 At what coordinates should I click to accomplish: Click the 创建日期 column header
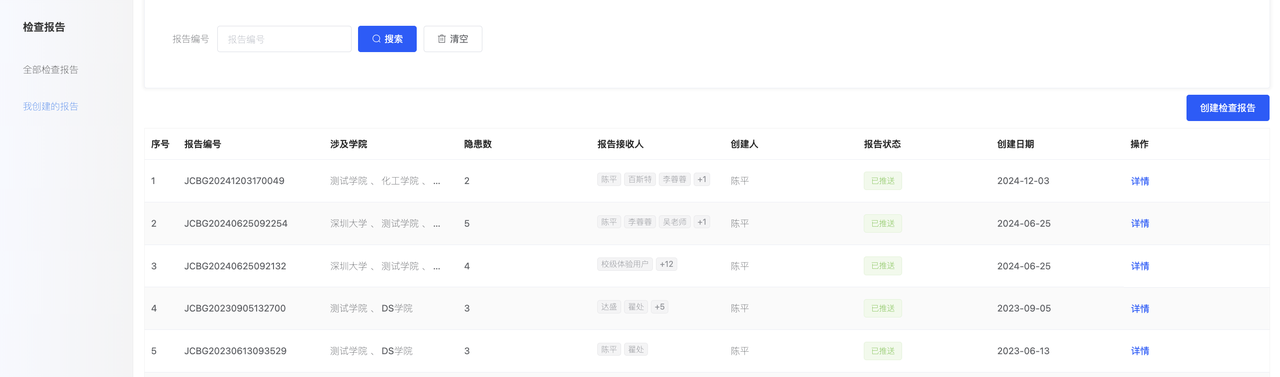pos(1016,144)
